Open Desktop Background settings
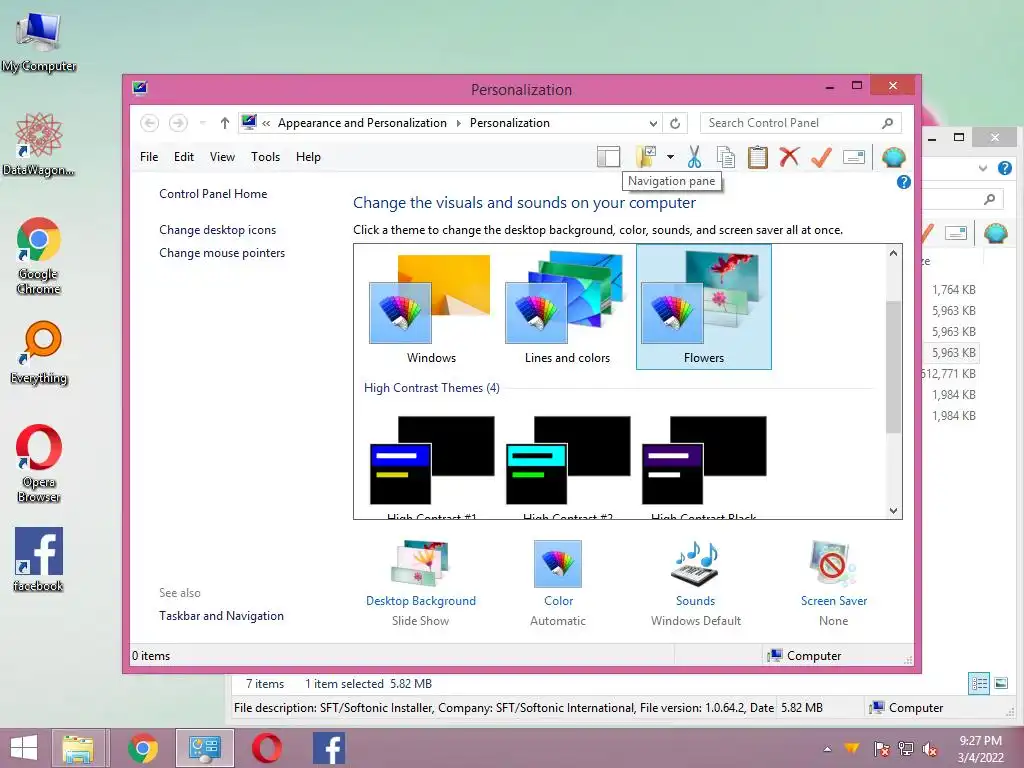The image size is (1024, 768). click(x=421, y=583)
